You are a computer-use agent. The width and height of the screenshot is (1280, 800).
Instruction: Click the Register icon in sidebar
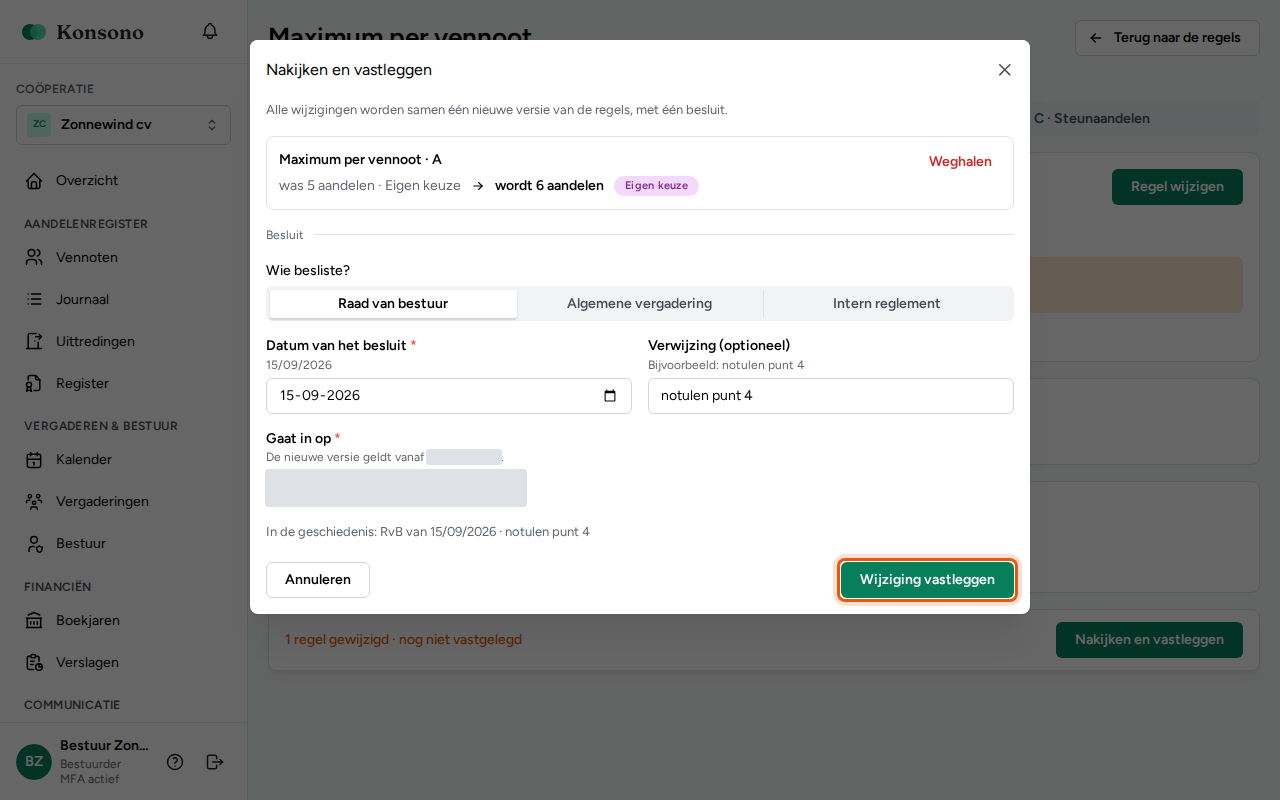coord(34,384)
